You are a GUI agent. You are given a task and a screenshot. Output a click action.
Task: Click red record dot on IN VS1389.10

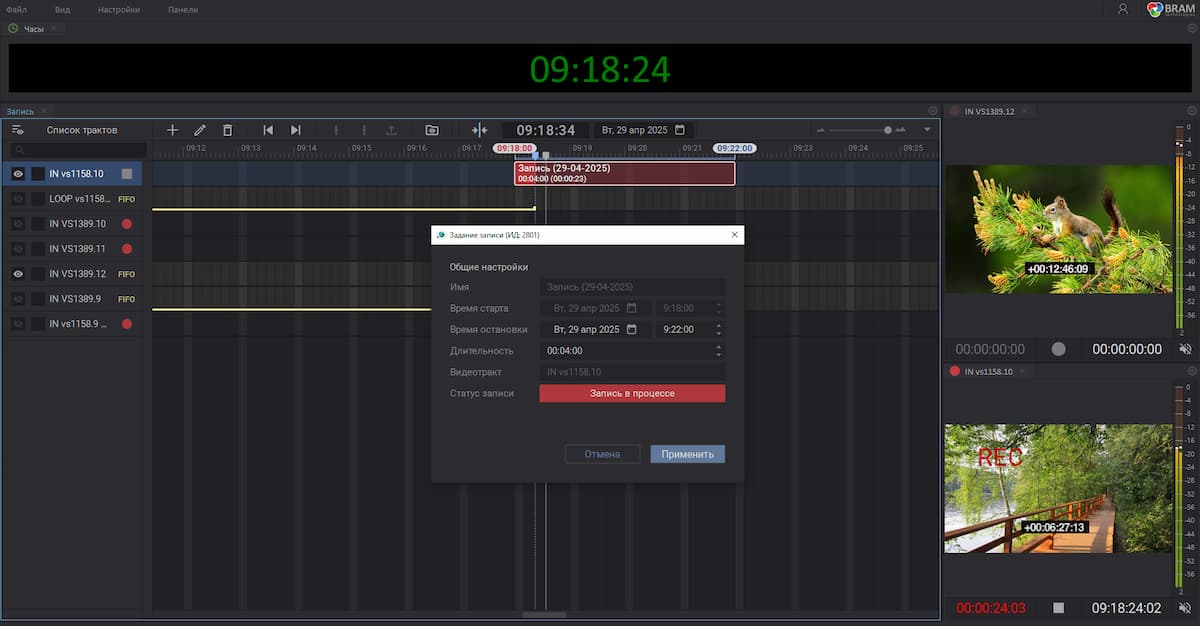click(x=127, y=224)
